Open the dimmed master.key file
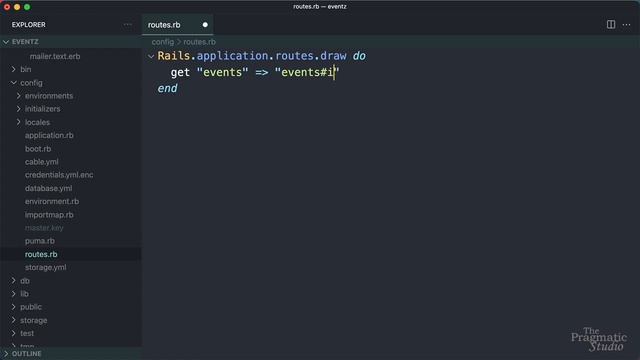The height and width of the screenshot is (360, 640). pos(44,228)
